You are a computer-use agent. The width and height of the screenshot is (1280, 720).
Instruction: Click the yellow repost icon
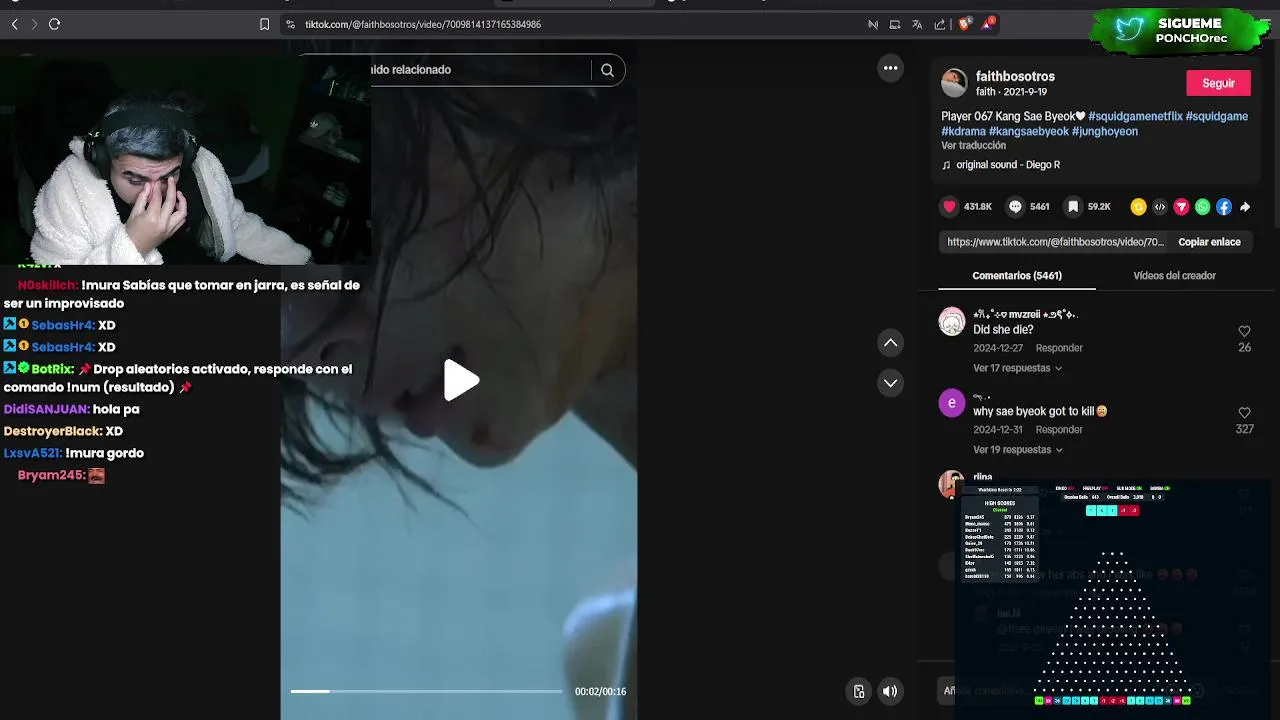point(1138,207)
